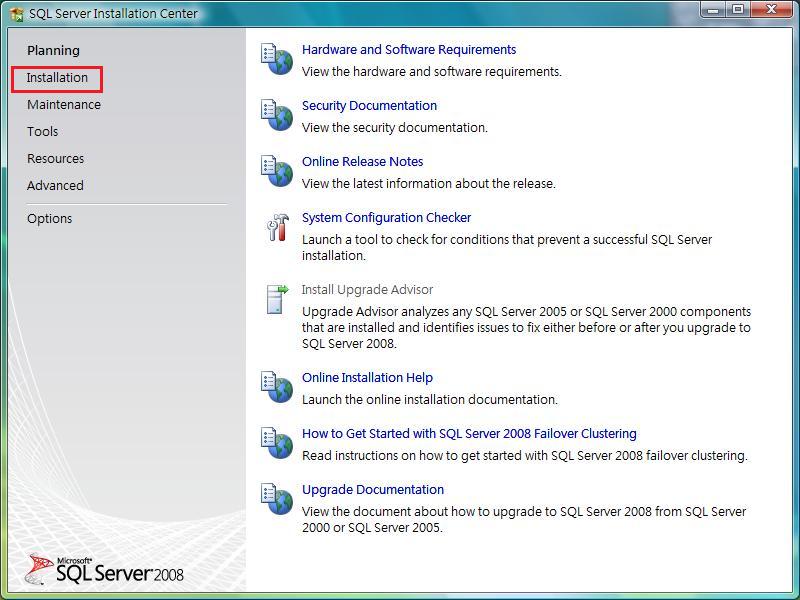Click the Failover Clustering document icon

(277, 443)
